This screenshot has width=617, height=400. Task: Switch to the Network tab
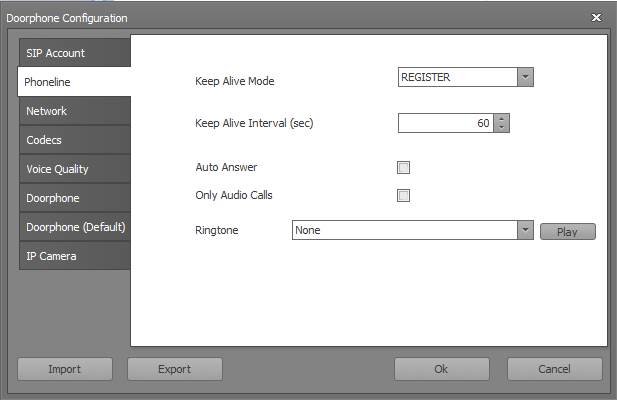coord(75,111)
